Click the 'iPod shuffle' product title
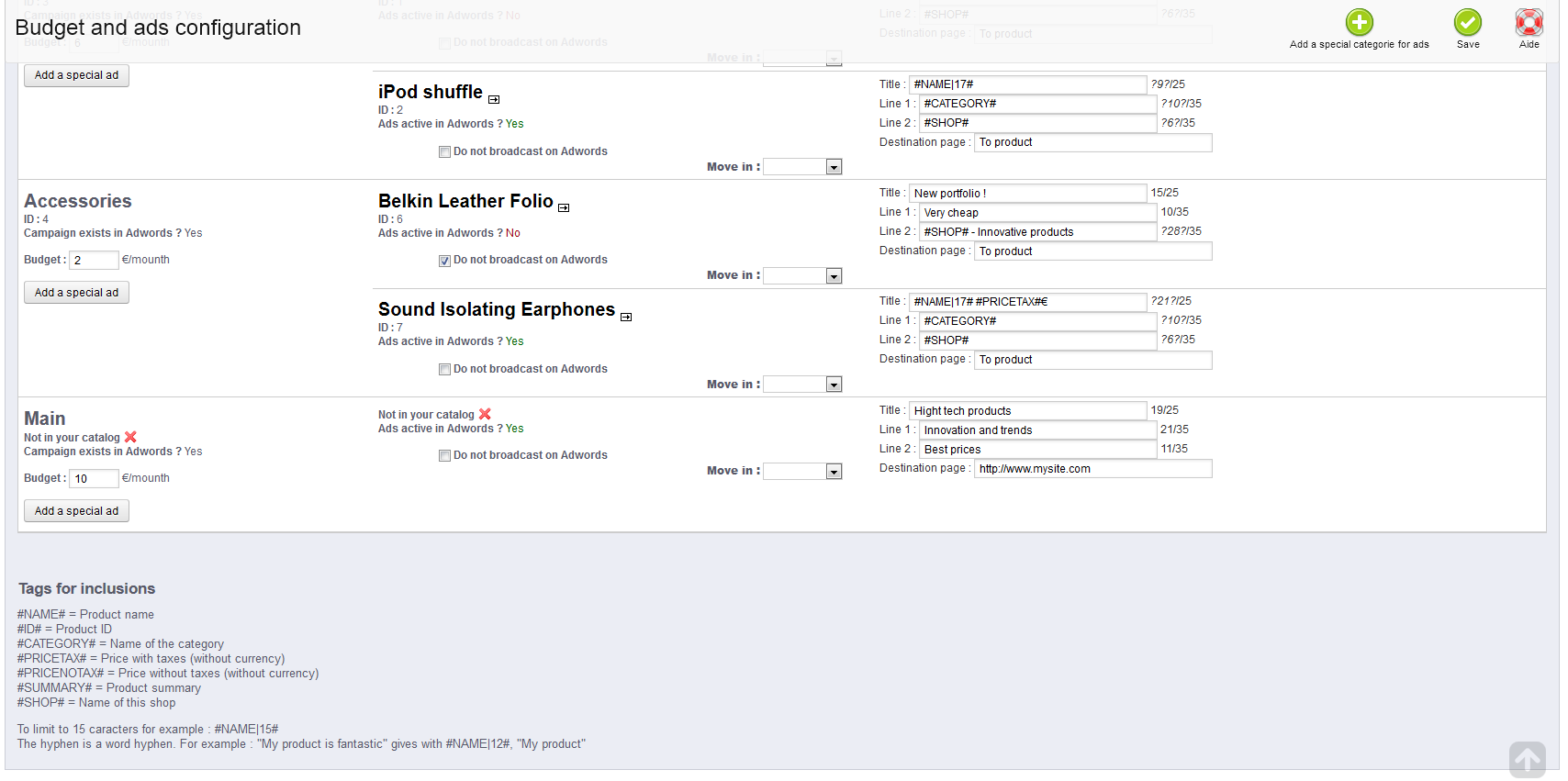Viewport: 1568px width, 781px height. [x=431, y=92]
